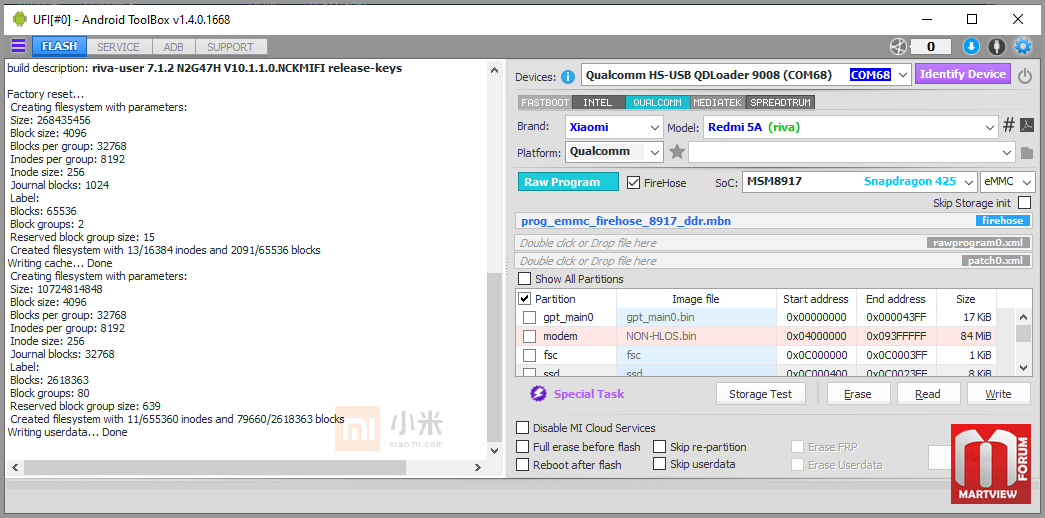Screen dimensions: 1045x518
Task: Click the favorite star icon
Action: click(x=677, y=152)
